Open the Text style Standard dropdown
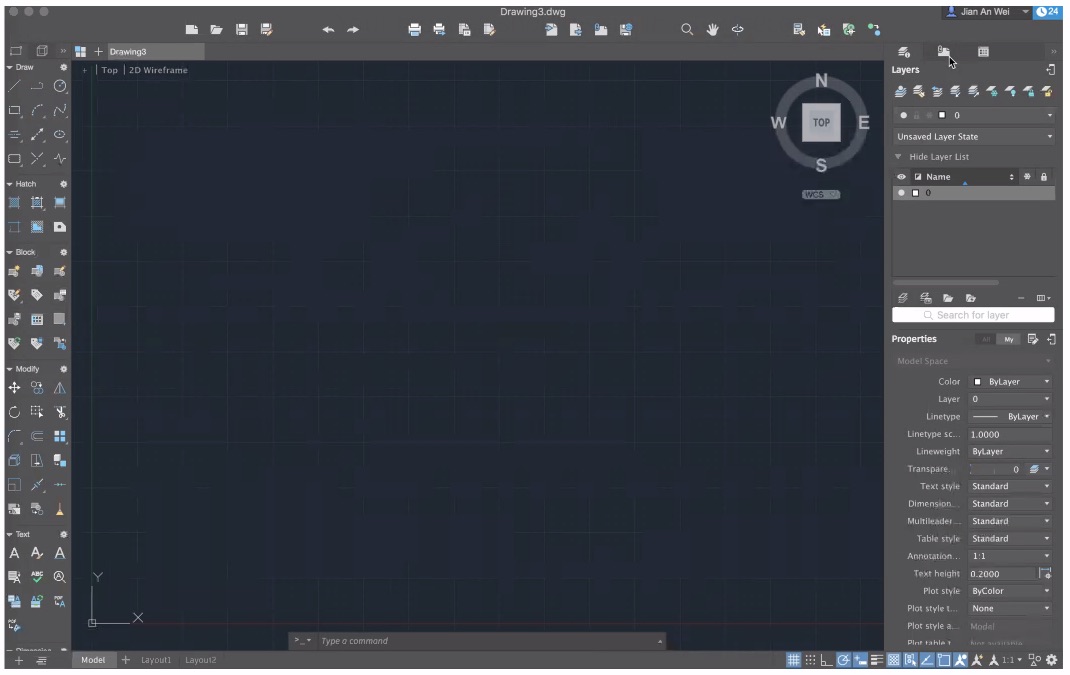This screenshot has width=1070, height=675. click(x=1011, y=486)
